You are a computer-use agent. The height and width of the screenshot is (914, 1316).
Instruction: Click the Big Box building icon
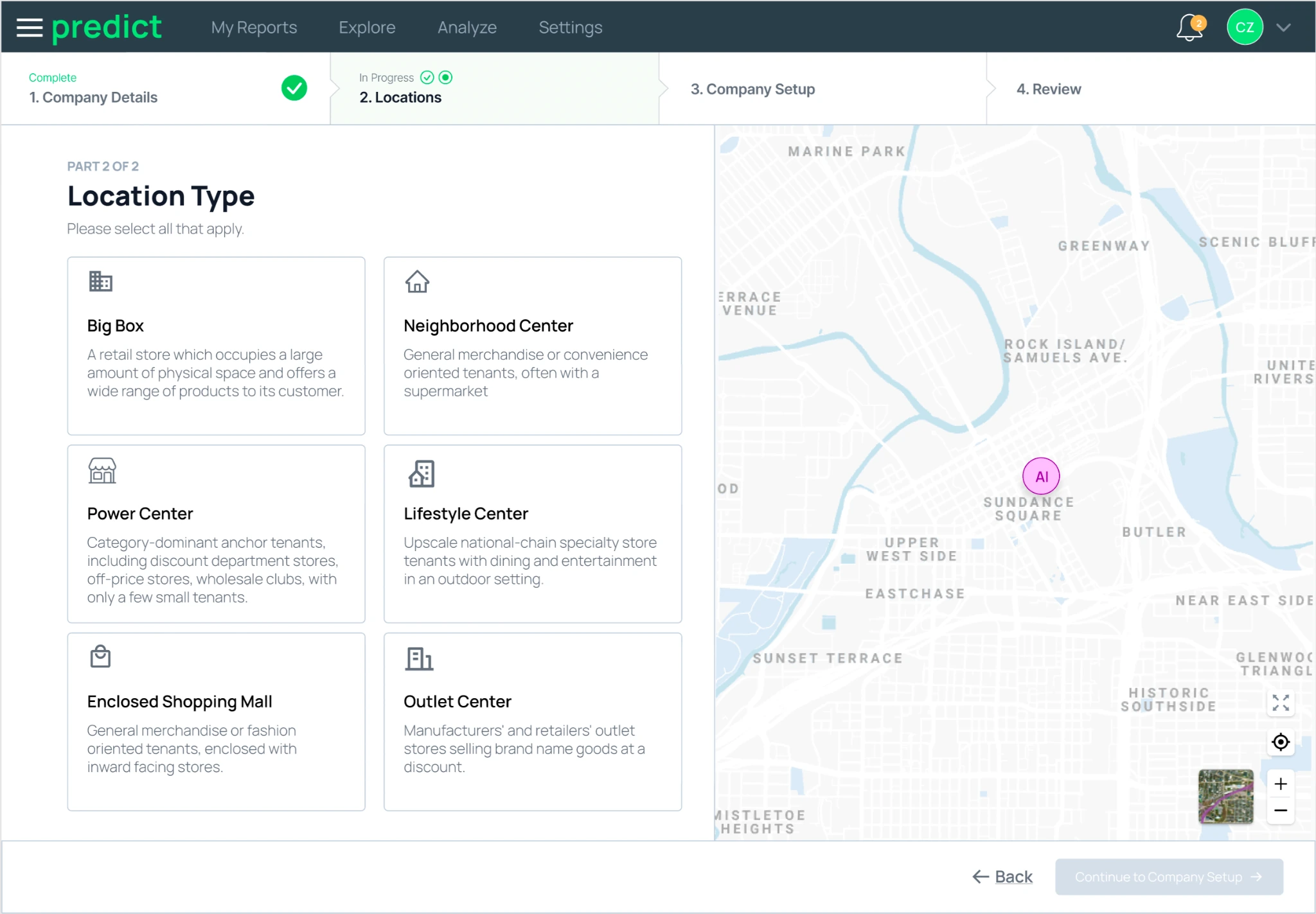(100, 281)
